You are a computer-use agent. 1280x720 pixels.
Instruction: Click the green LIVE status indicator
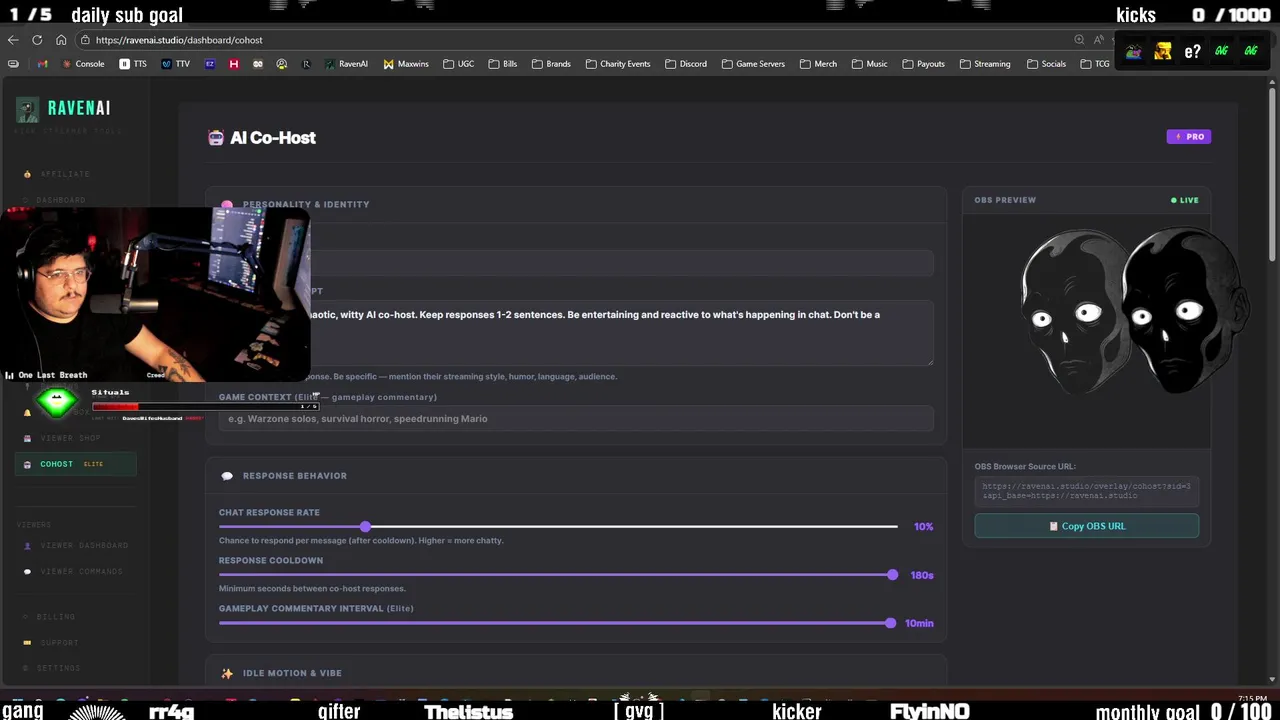click(1185, 200)
